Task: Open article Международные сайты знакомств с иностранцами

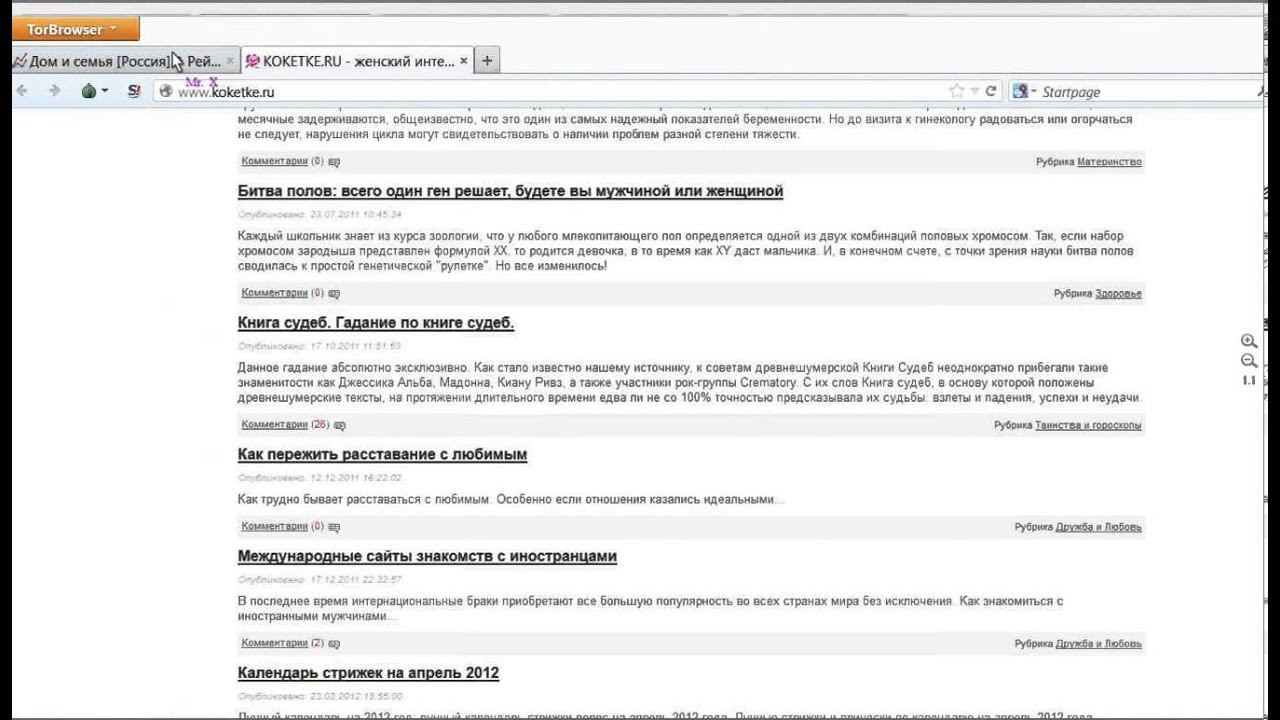Action: (427, 556)
